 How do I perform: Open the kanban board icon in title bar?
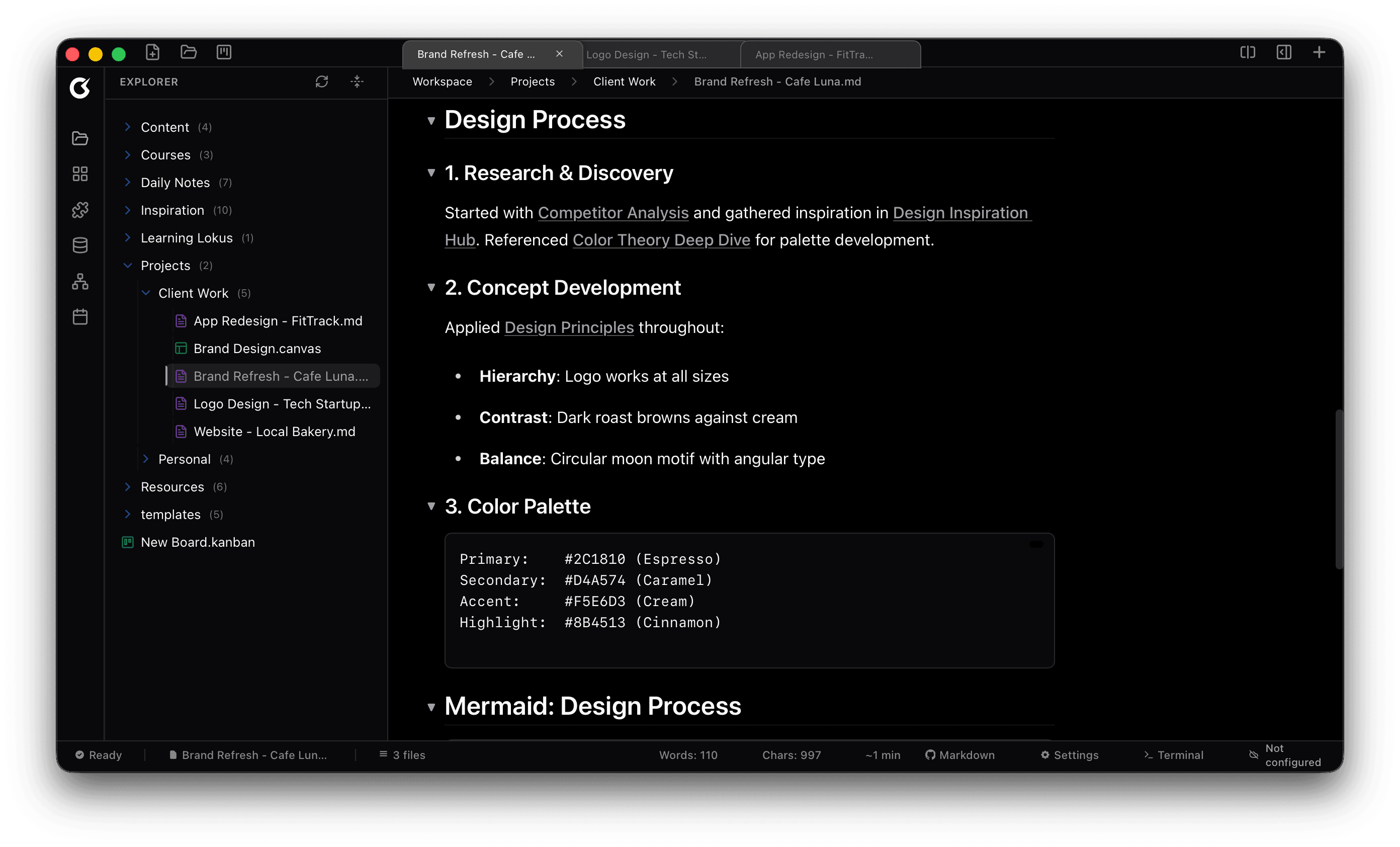(224, 52)
